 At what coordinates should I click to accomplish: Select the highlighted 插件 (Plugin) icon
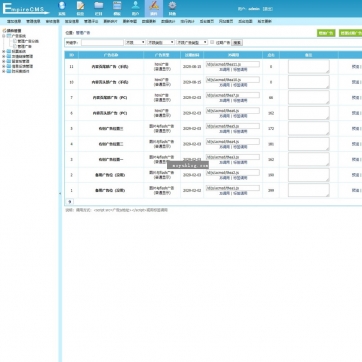click(154, 8)
